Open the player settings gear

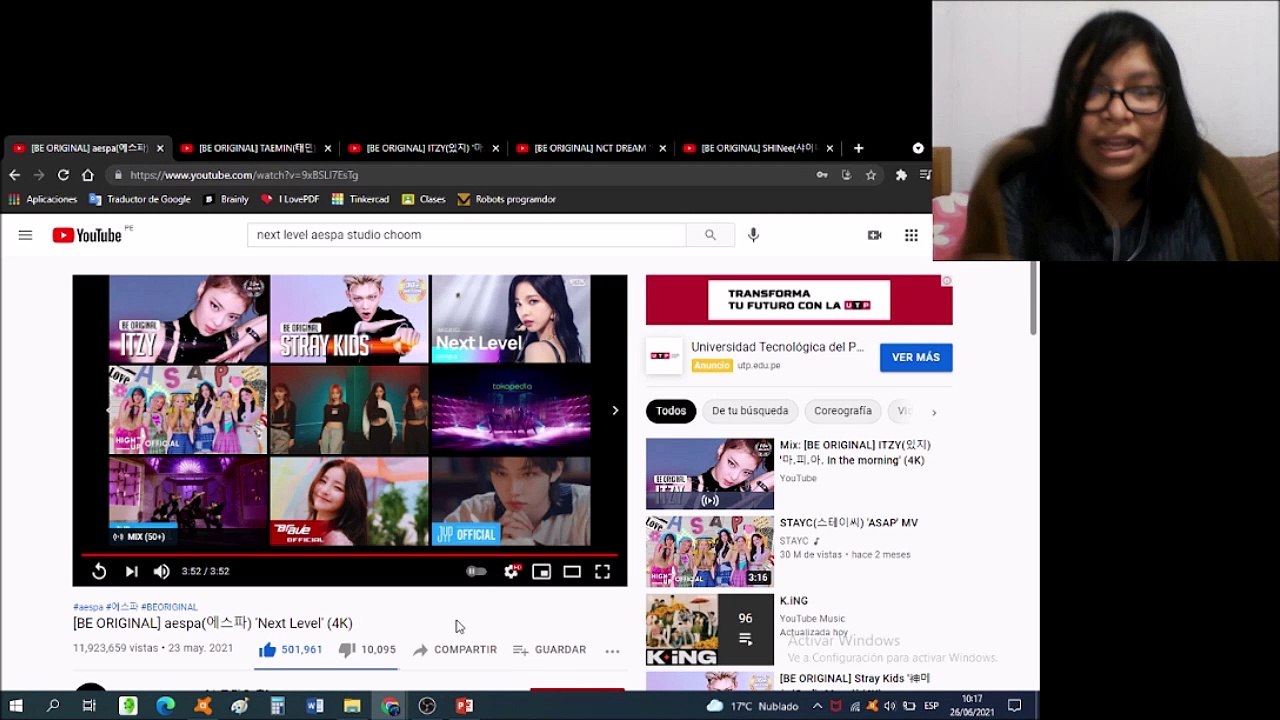[x=511, y=571]
